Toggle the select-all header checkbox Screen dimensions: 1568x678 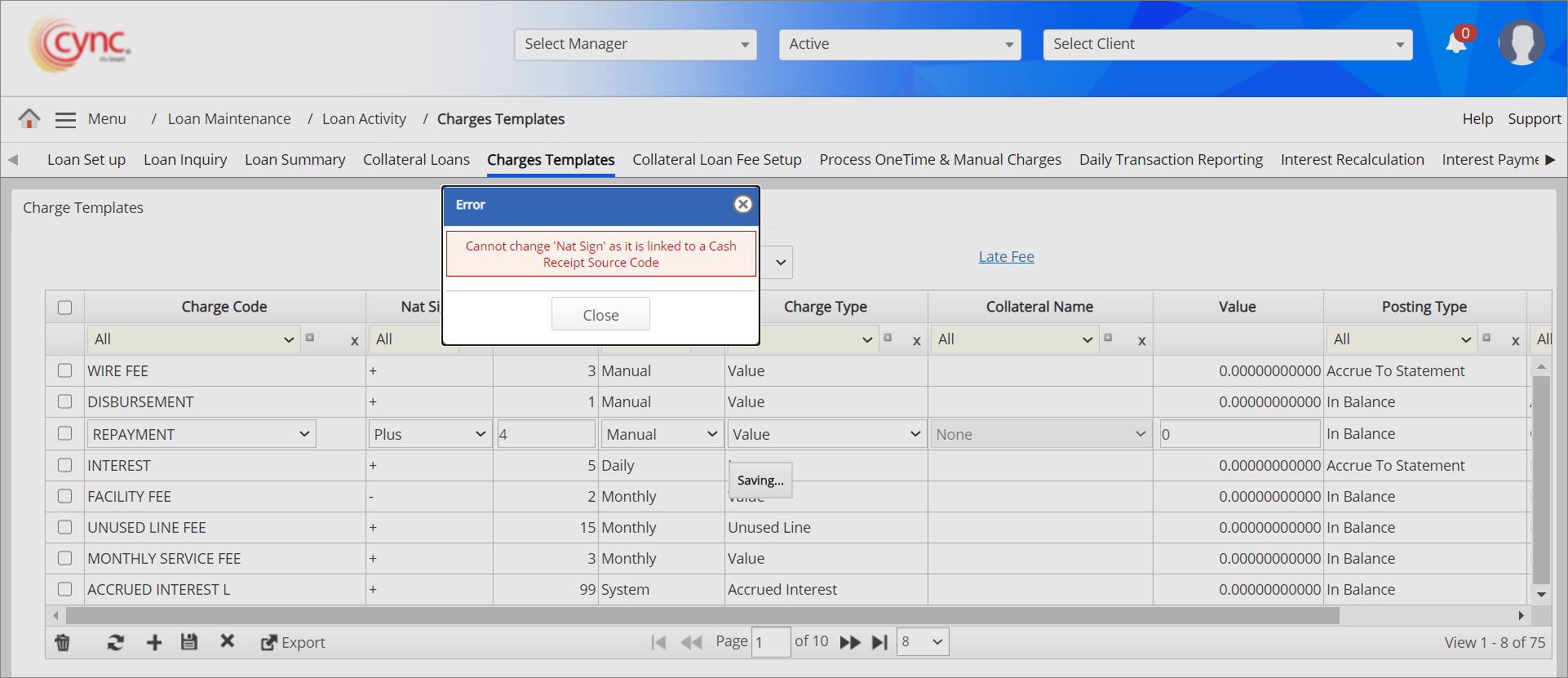point(65,308)
